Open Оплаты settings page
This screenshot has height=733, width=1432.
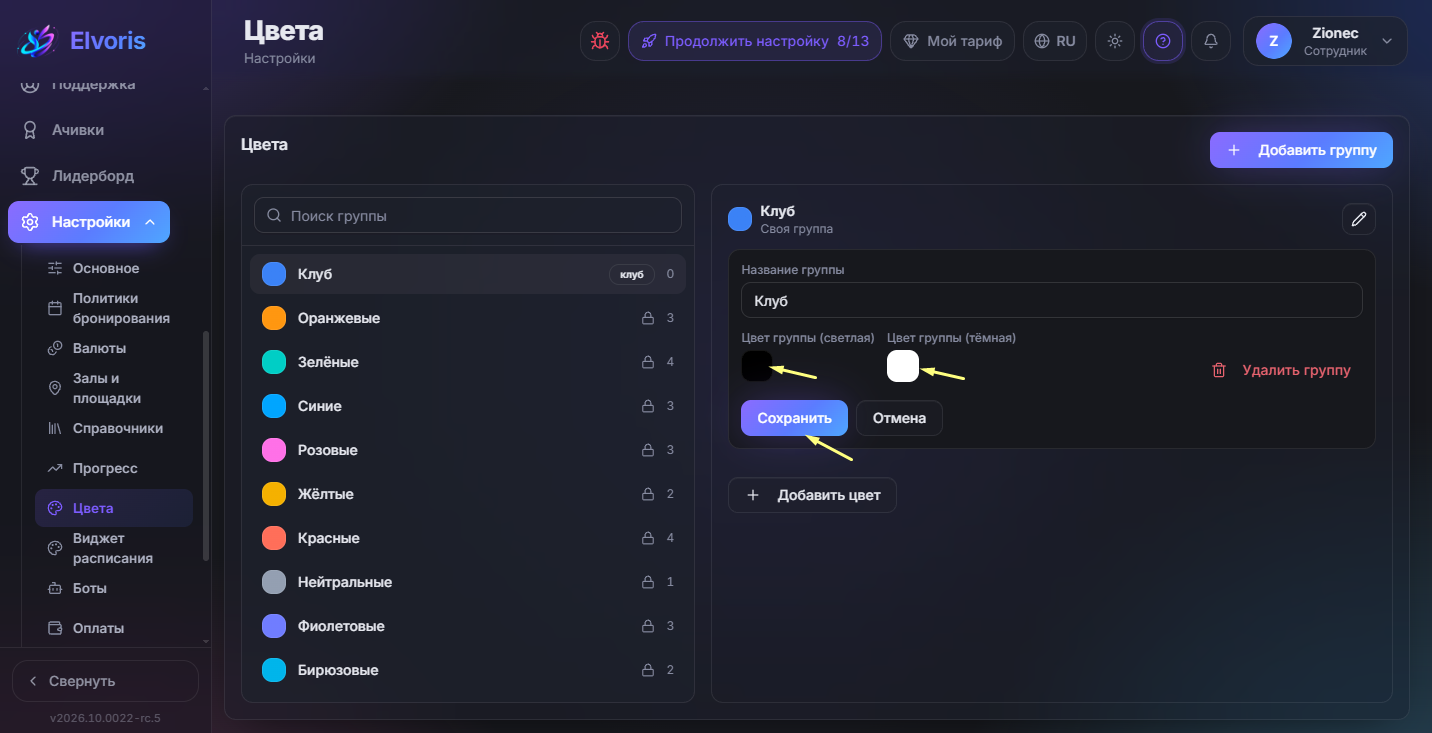pos(98,628)
